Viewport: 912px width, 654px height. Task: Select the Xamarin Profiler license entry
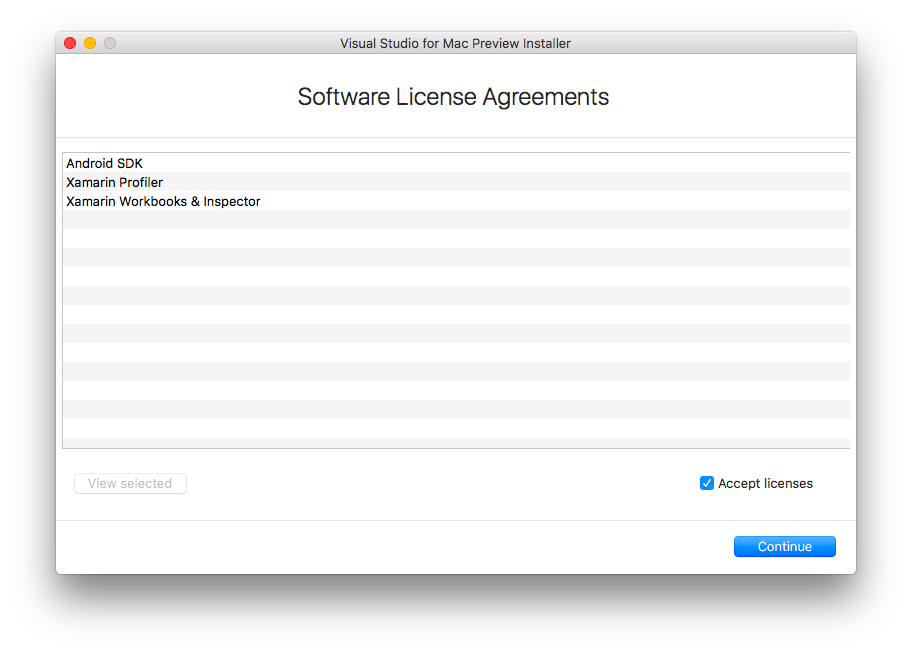456,182
